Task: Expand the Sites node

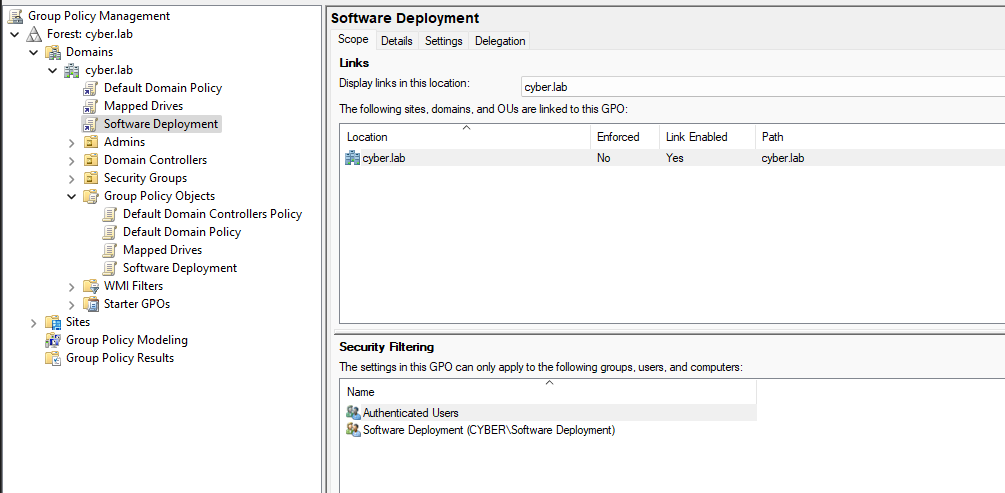Action: [33, 322]
